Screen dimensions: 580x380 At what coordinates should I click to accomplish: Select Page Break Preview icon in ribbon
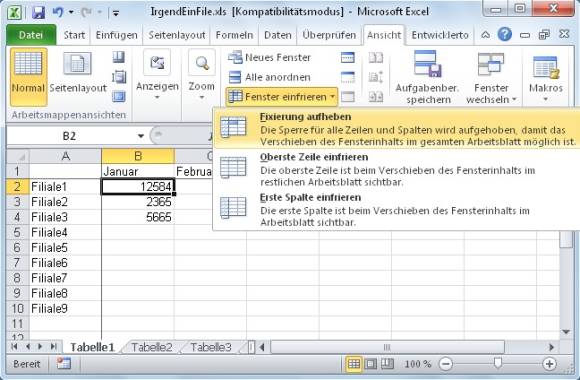119,57
